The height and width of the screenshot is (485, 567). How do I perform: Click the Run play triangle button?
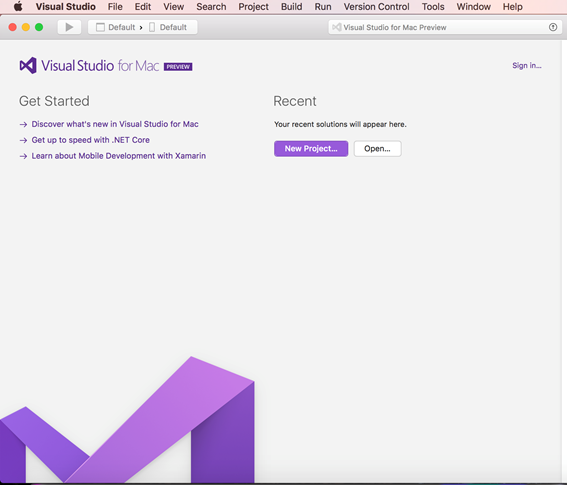click(x=69, y=27)
